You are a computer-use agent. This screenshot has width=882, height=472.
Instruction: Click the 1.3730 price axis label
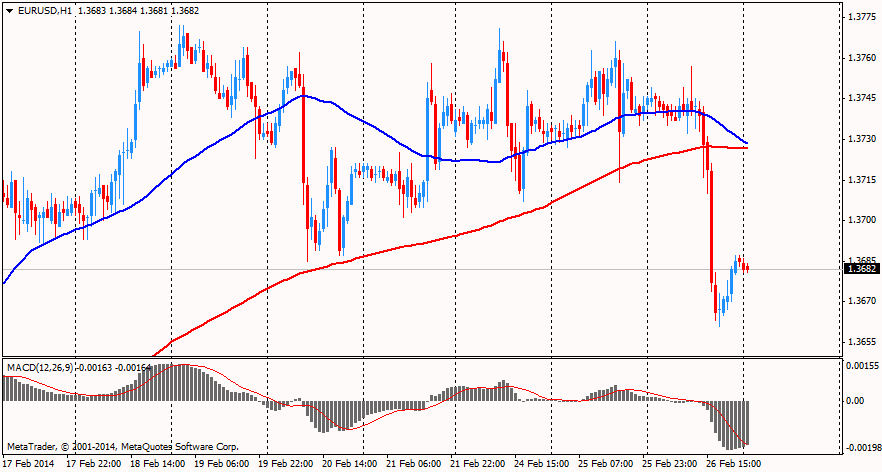click(863, 139)
